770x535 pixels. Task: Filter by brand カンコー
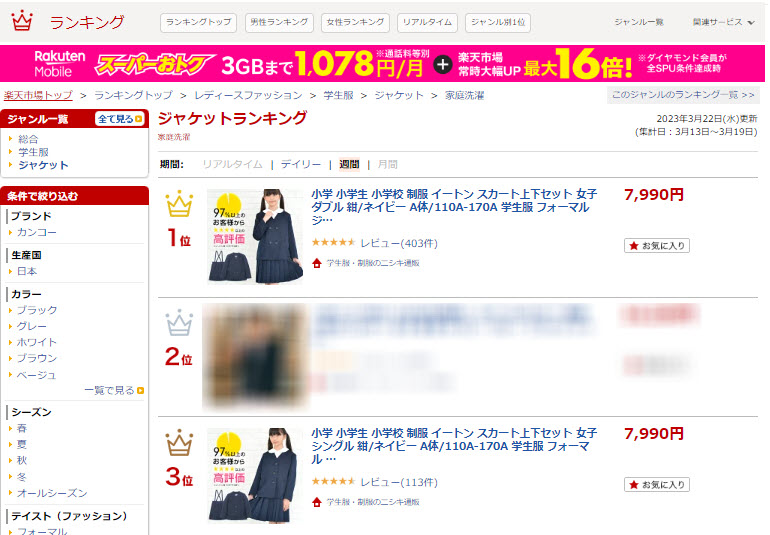click(x=36, y=232)
